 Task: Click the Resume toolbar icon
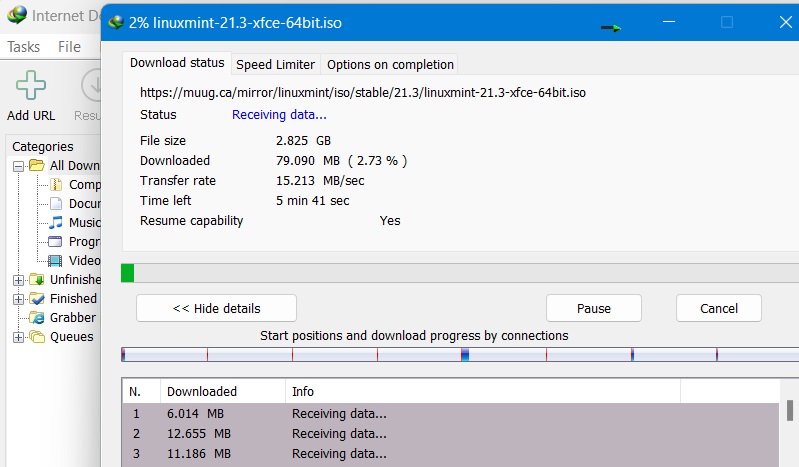92,86
